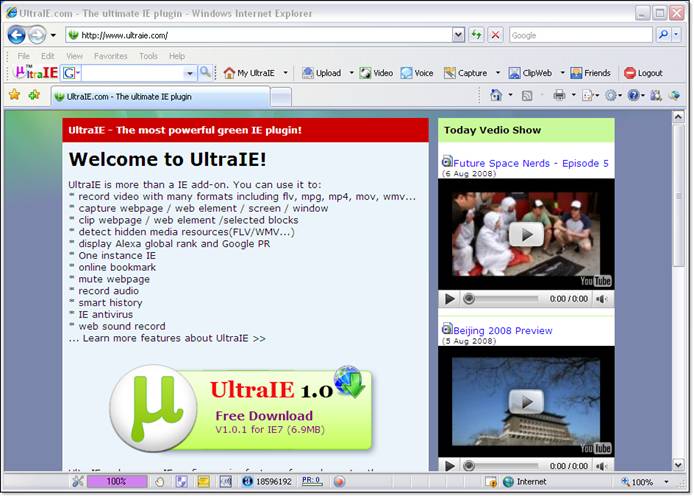
Task: Click the purple 100% bar in status bar
Action: 117,482
